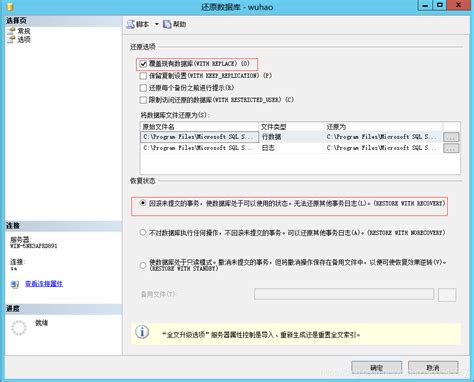Click the 脚本 script toolbar icon
Viewport: 474px width, 382px height.
pos(131,24)
